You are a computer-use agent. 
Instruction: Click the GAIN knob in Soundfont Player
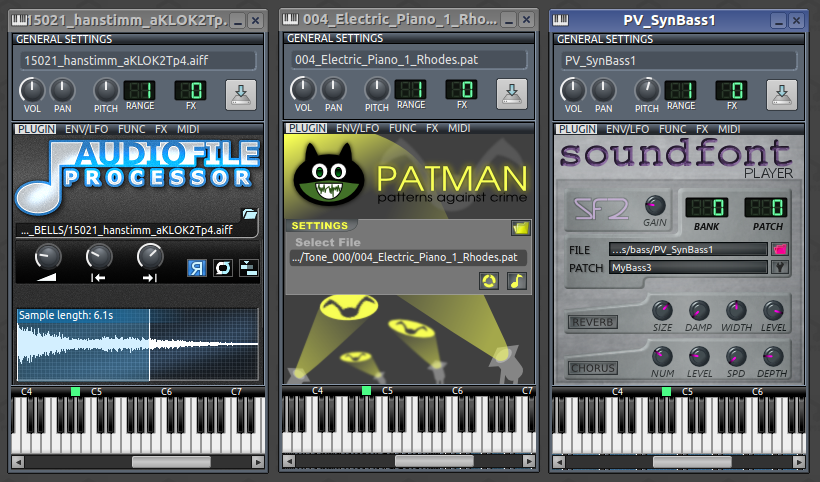654,204
